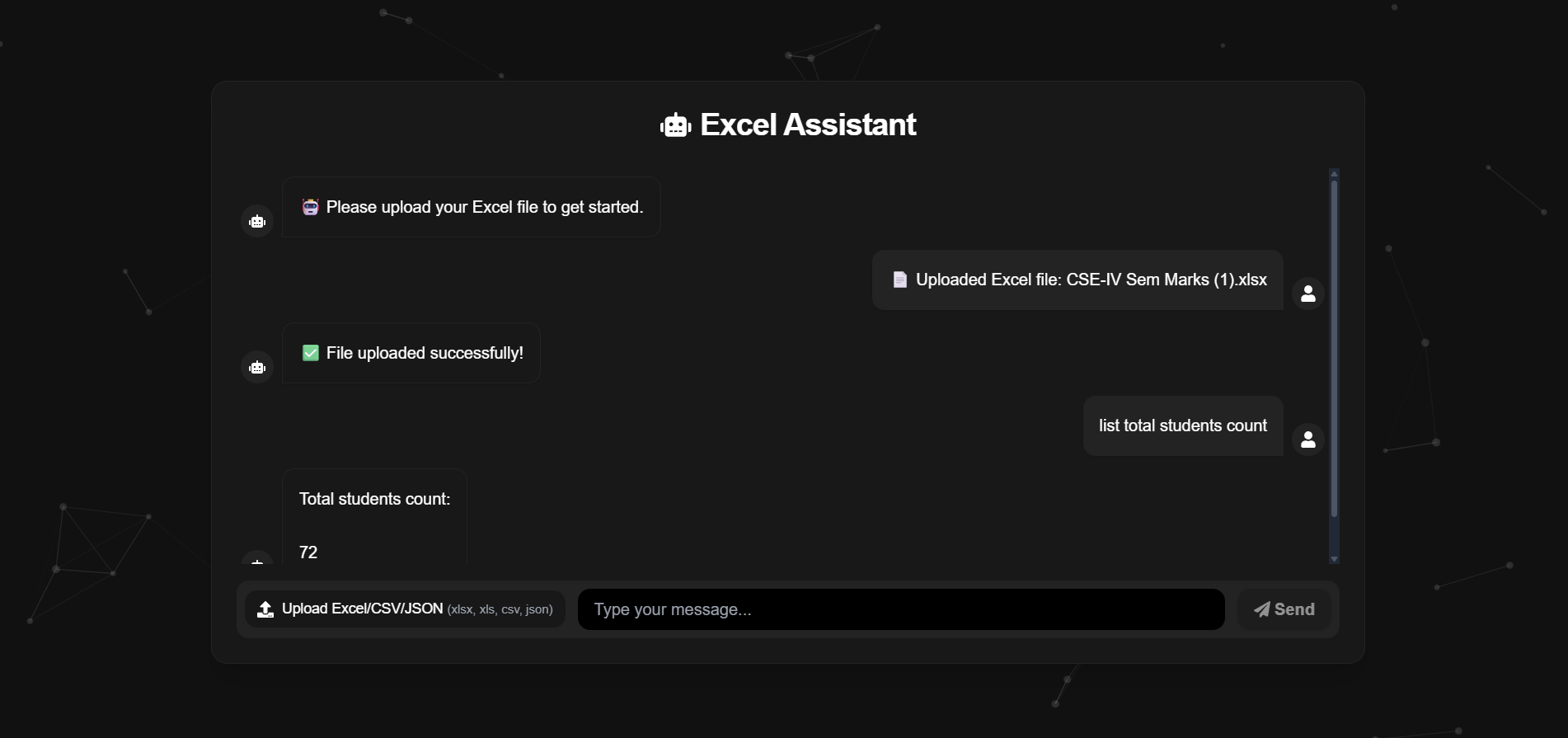Click the green checkmark icon in success message
1568x738 pixels.
coord(311,353)
